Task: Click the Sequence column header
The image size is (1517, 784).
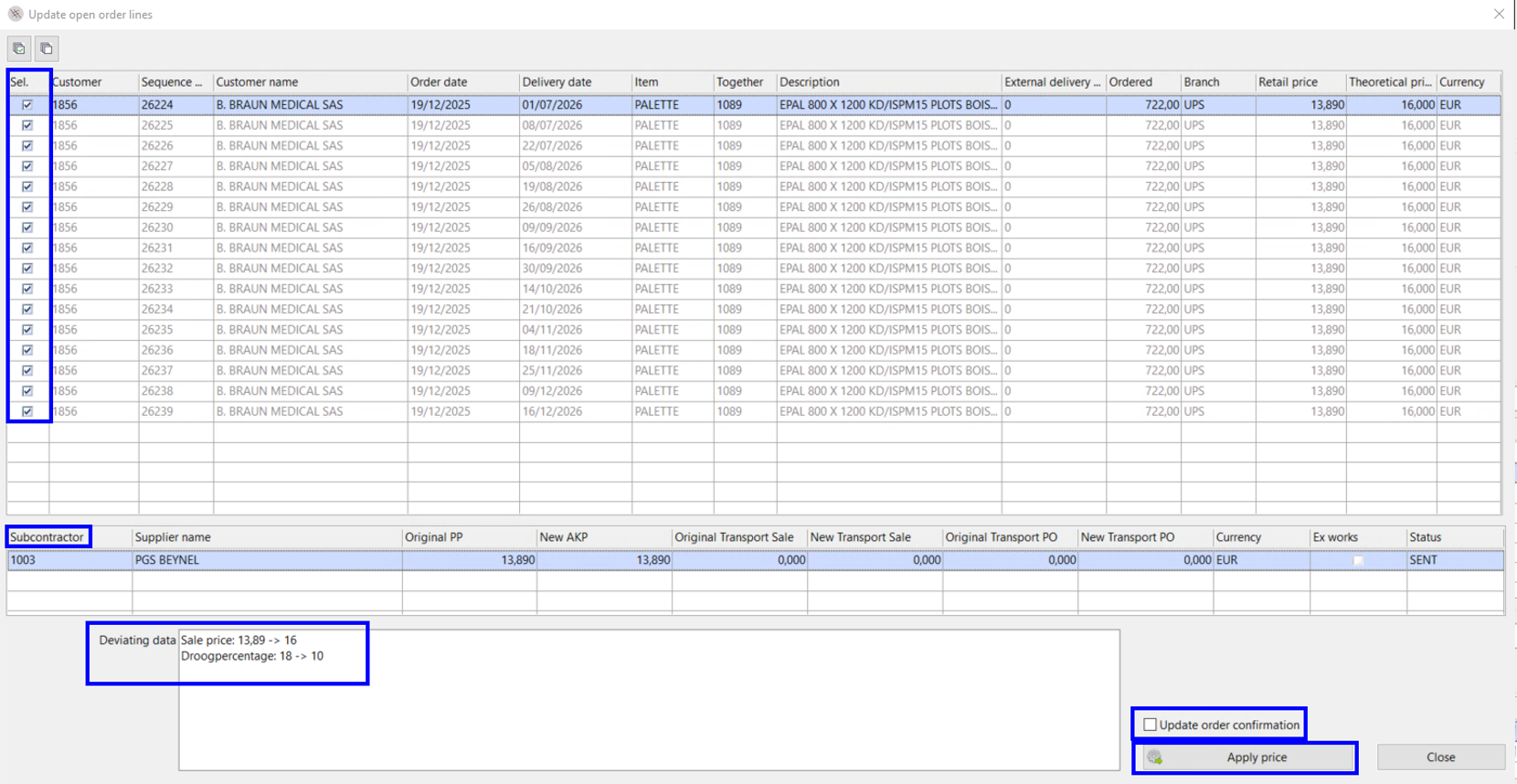Action: tap(176, 82)
